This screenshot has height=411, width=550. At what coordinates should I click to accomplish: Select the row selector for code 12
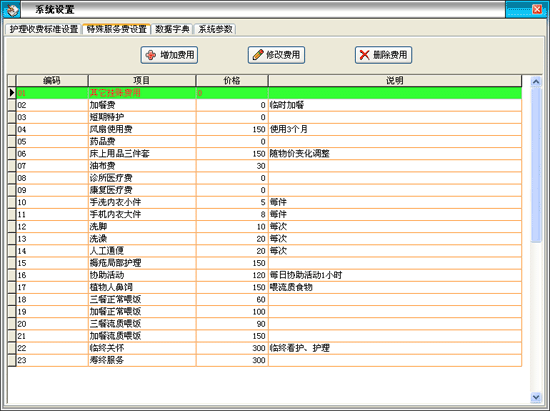(x=12, y=227)
